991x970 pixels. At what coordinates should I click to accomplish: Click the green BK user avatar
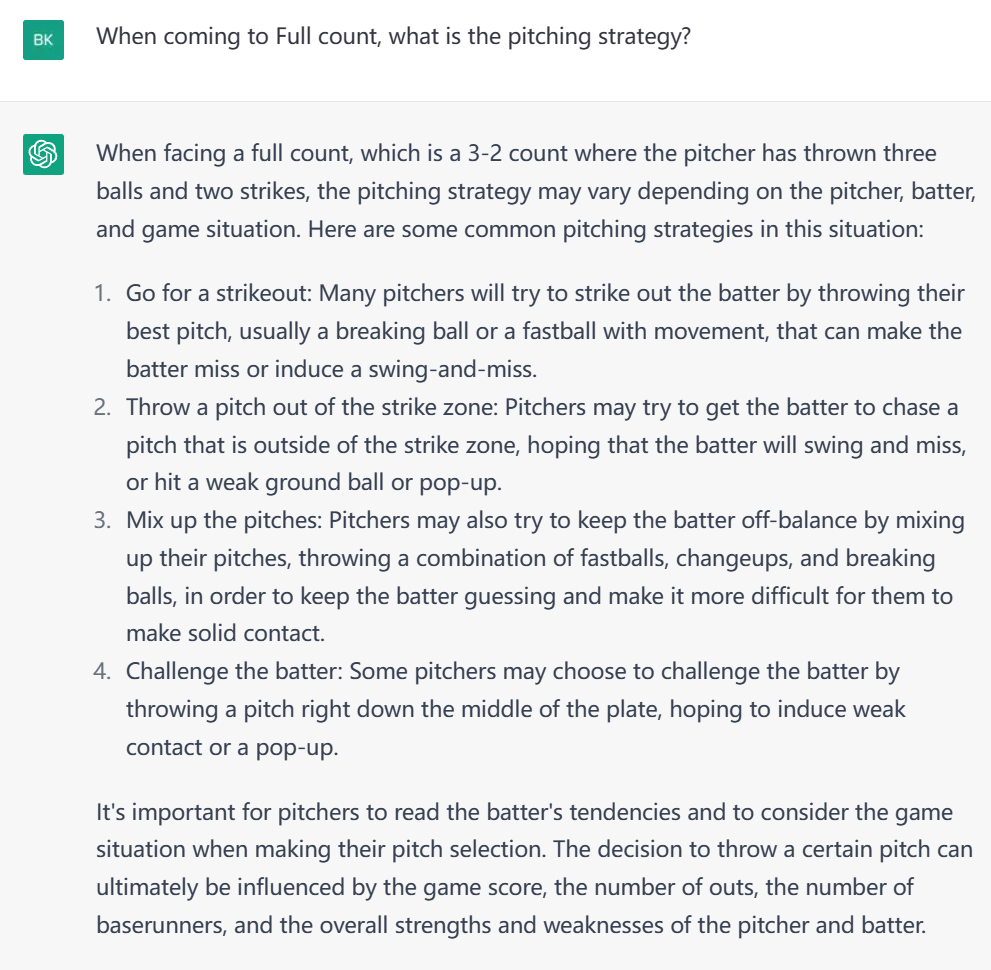coord(43,40)
